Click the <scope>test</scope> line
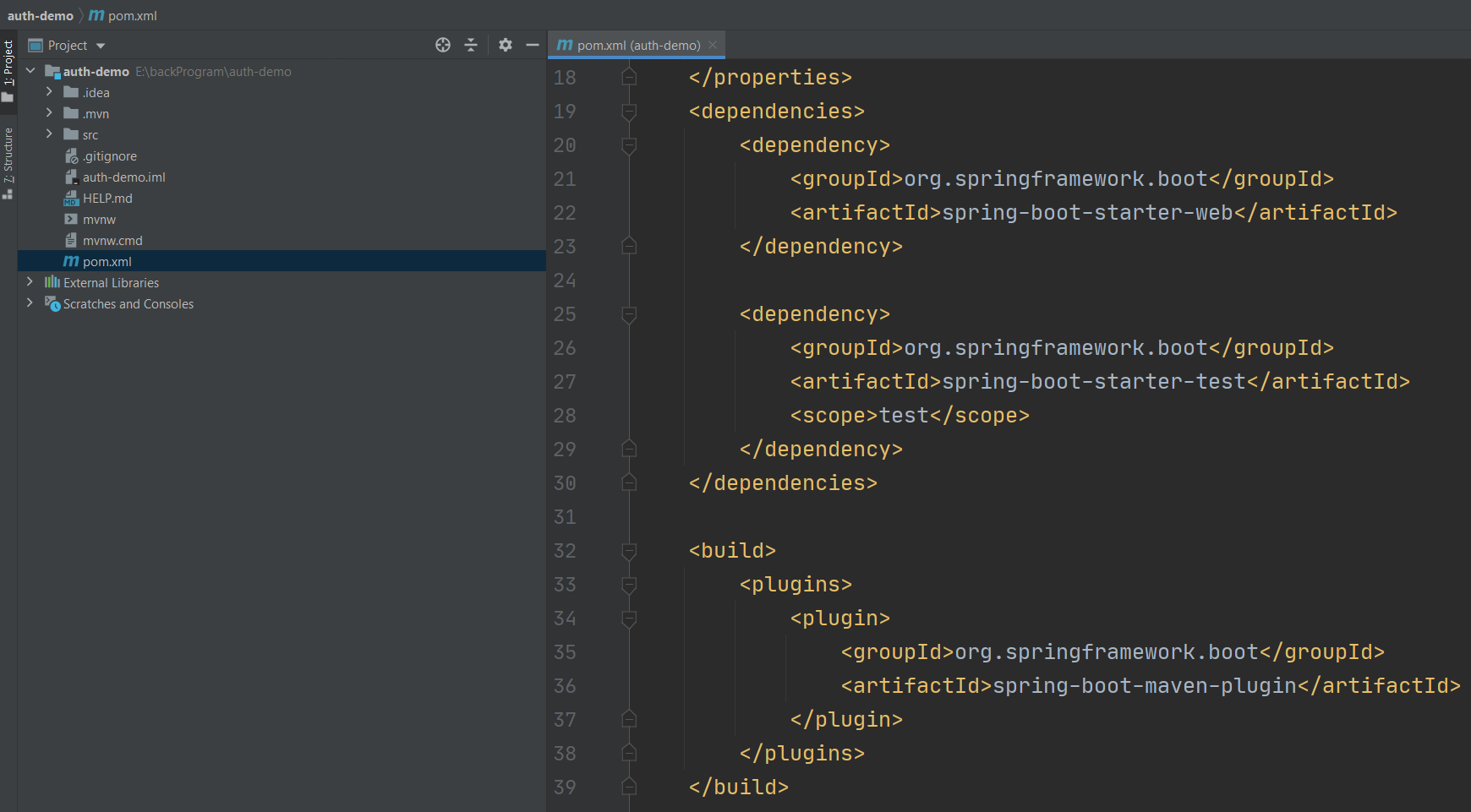 coord(910,416)
